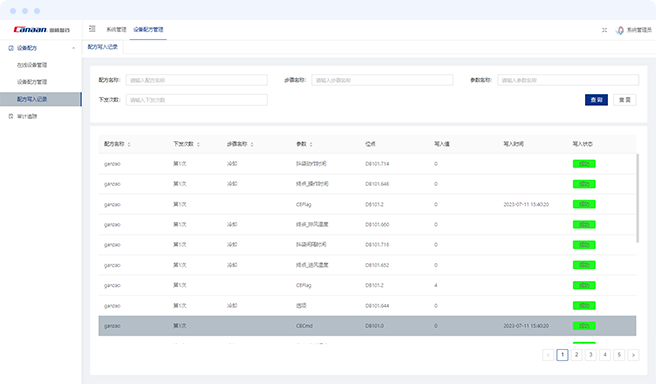The width and height of the screenshot is (656, 388).
Task: Focus the 下发次数 search field
Action: (197, 100)
